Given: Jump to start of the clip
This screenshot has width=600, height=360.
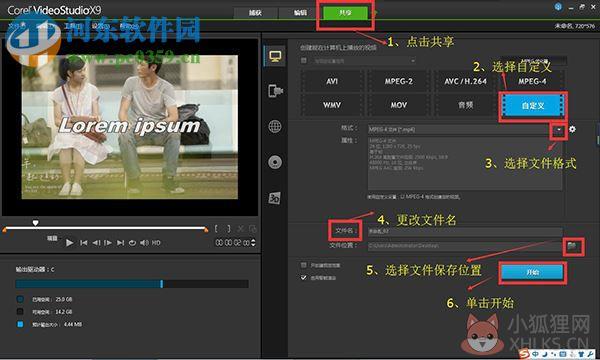Looking at the screenshot, I should (83, 243).
